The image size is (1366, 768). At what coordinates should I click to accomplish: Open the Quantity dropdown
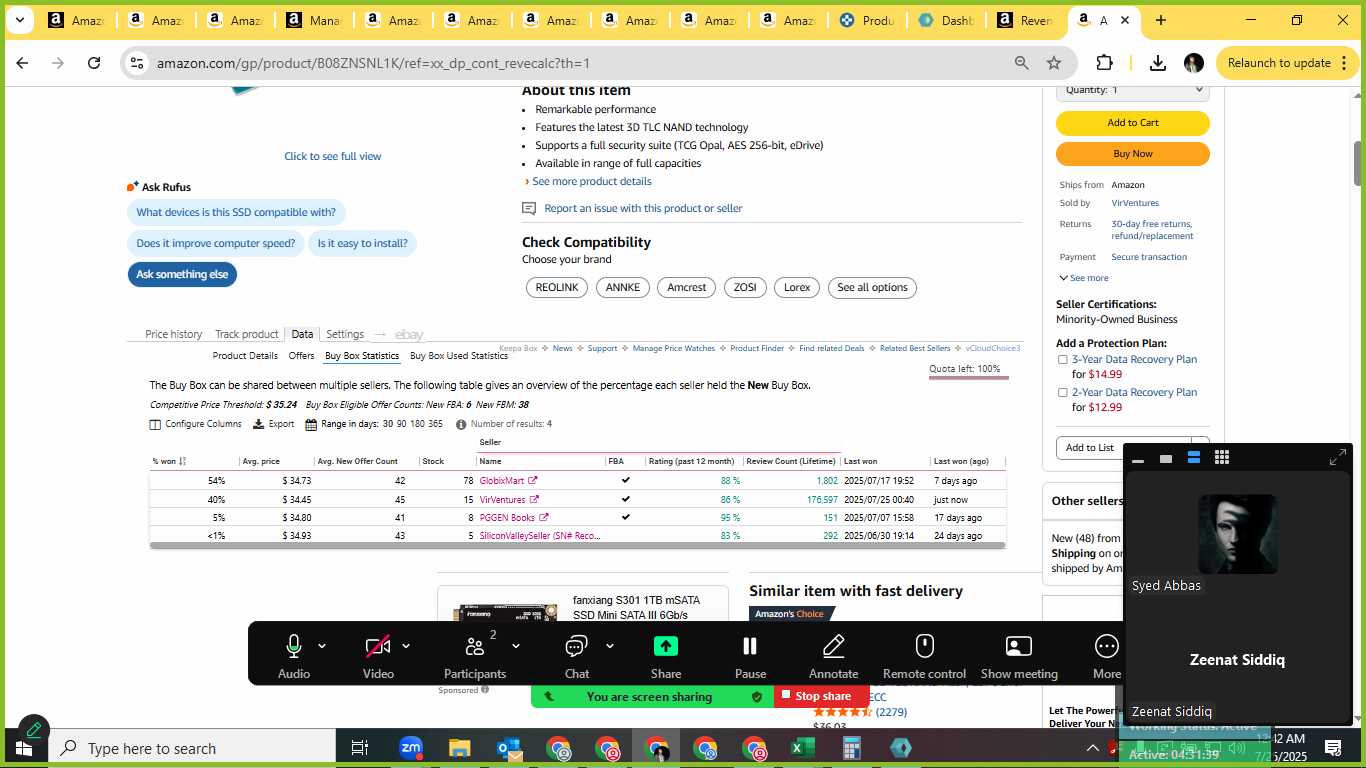(1133, 91)
